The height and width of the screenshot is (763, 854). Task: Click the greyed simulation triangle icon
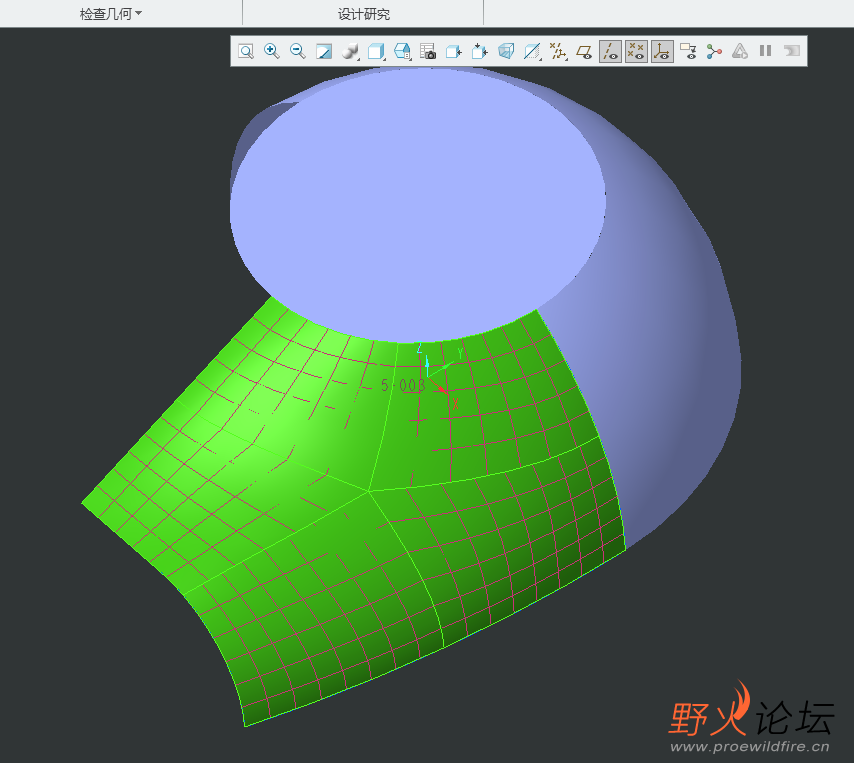point(740,52)
